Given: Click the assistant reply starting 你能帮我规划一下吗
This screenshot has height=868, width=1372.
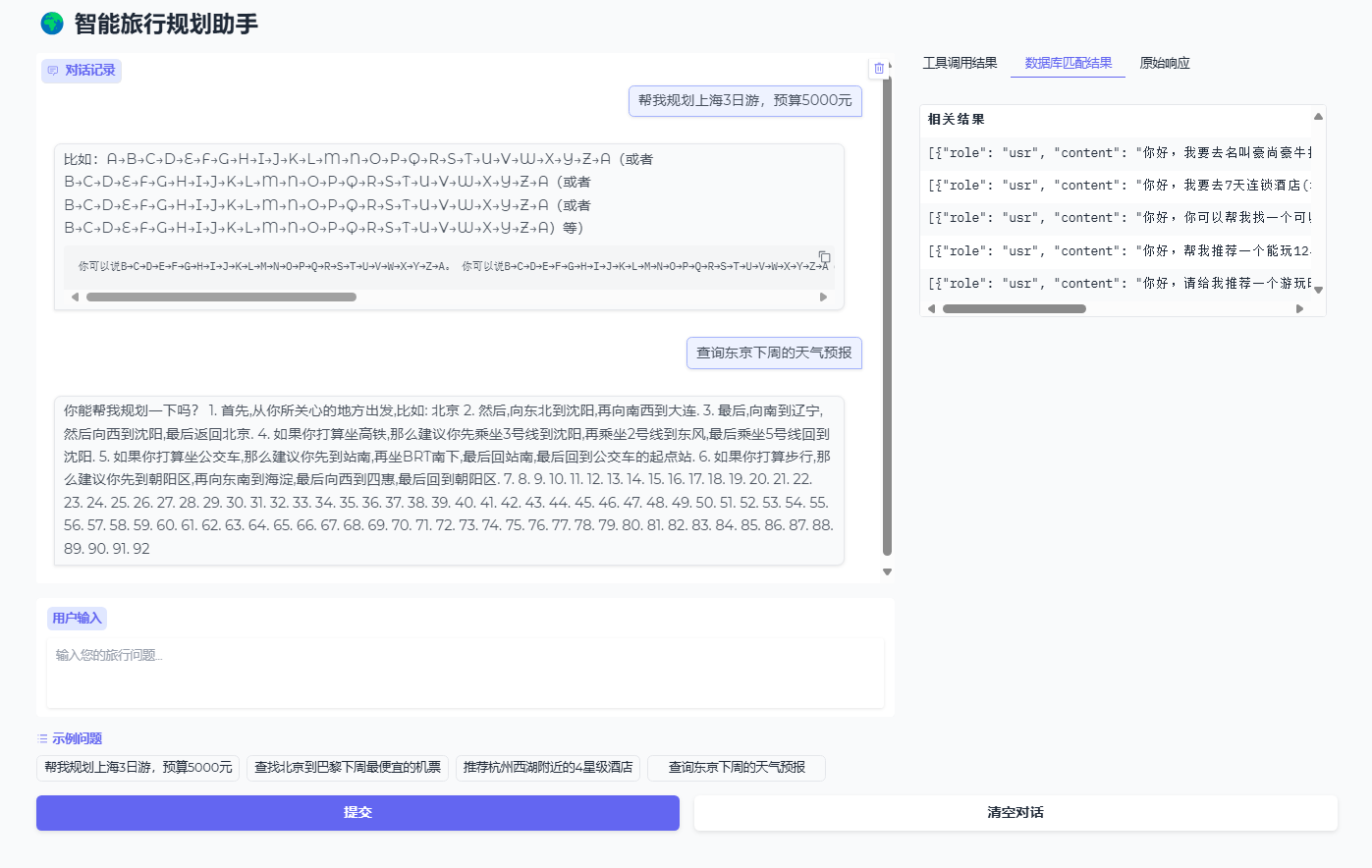Looking at the screenshot, I should coord(449,480).
